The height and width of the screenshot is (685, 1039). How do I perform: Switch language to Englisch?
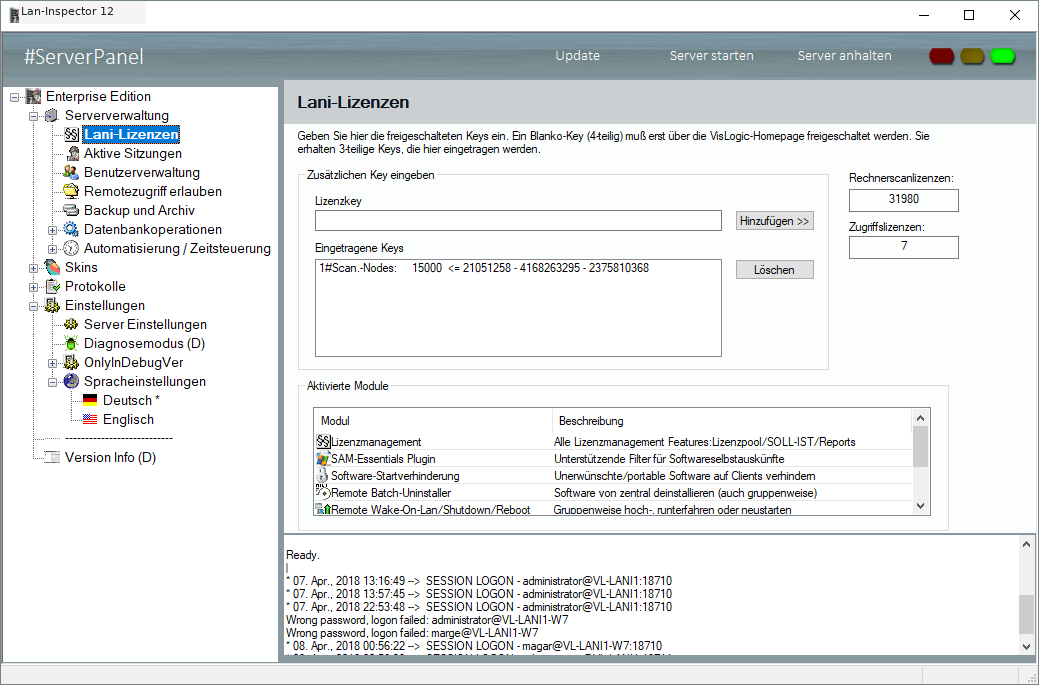[x=128, y=420]
